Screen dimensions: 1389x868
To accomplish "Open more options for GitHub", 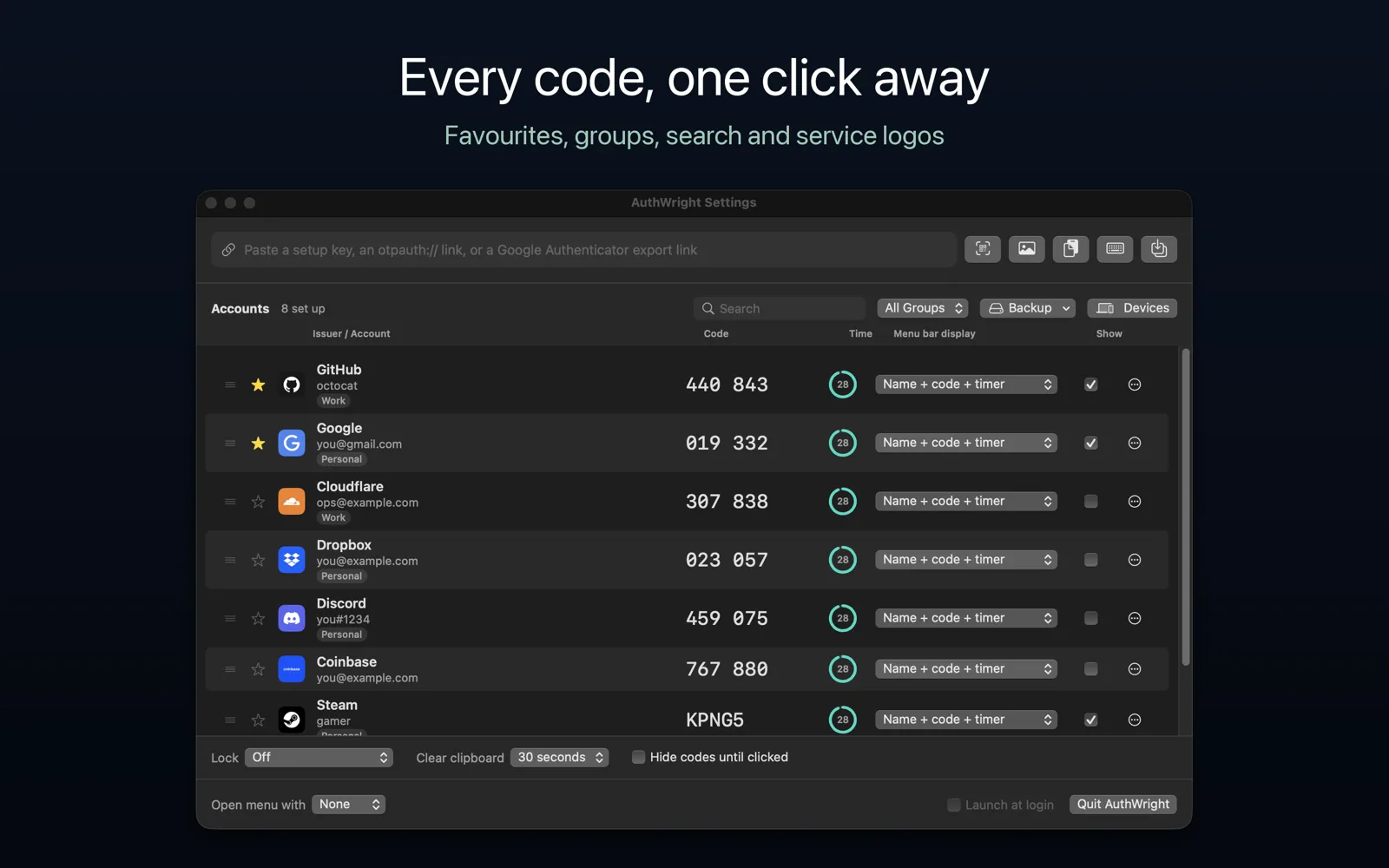I will (1135, 385).
